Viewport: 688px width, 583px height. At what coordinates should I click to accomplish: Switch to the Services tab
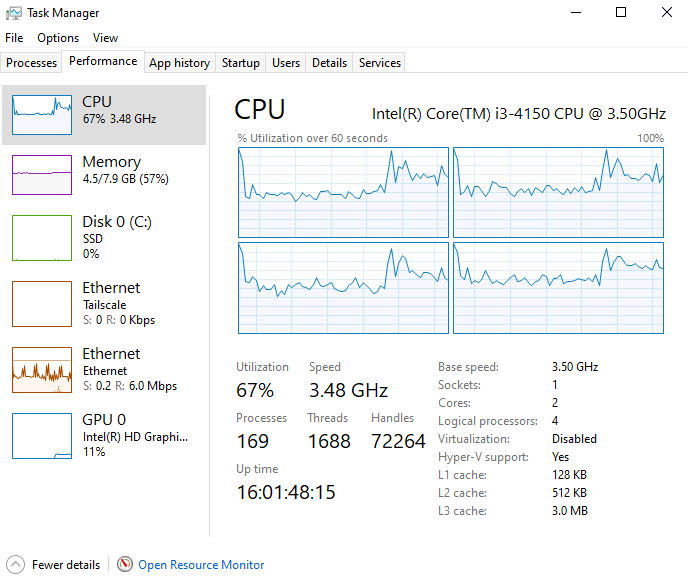click(380, 63)
